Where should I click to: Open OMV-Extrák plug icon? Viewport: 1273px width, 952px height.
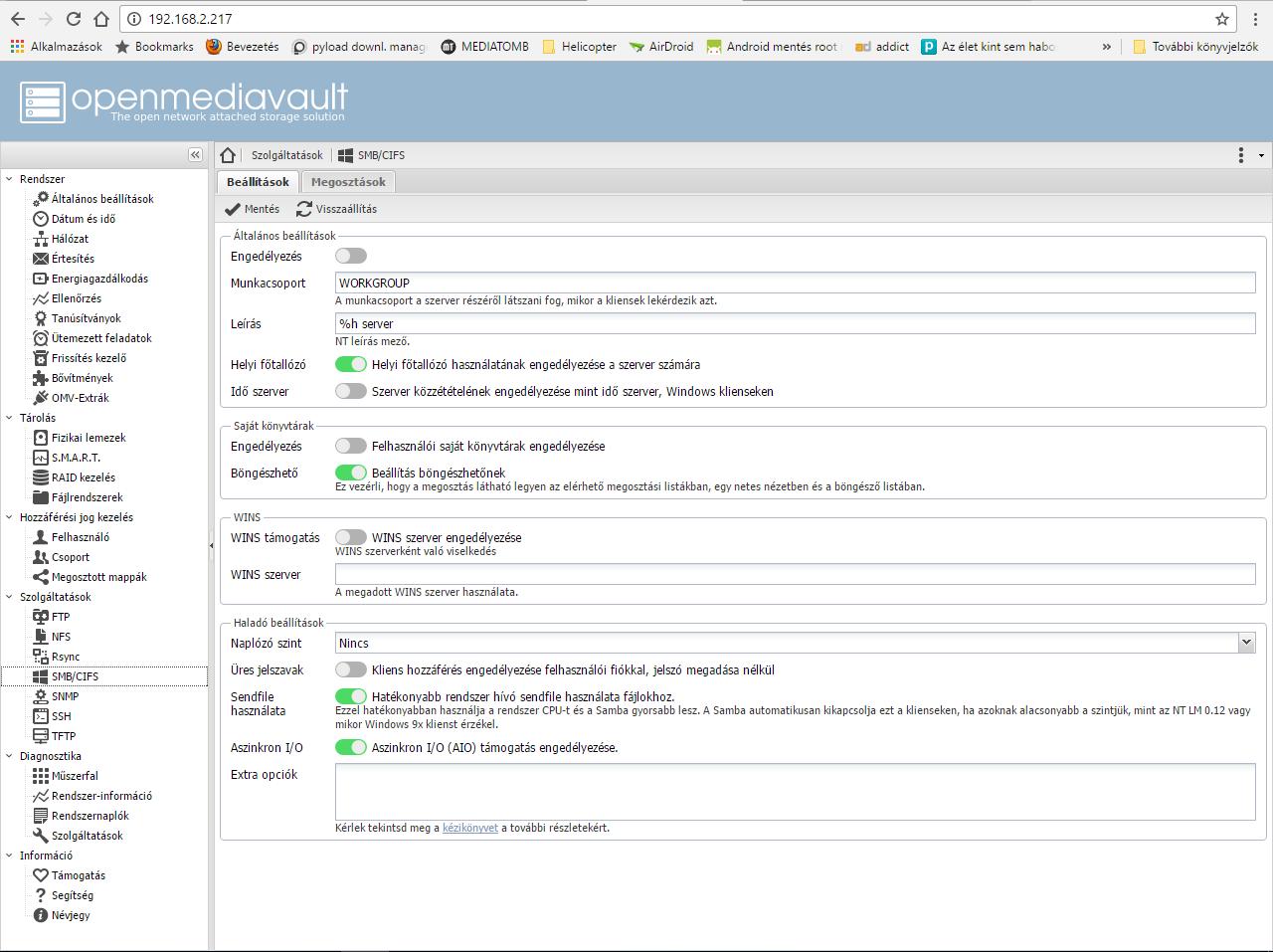pyautogui.click(x=41, y=398)
